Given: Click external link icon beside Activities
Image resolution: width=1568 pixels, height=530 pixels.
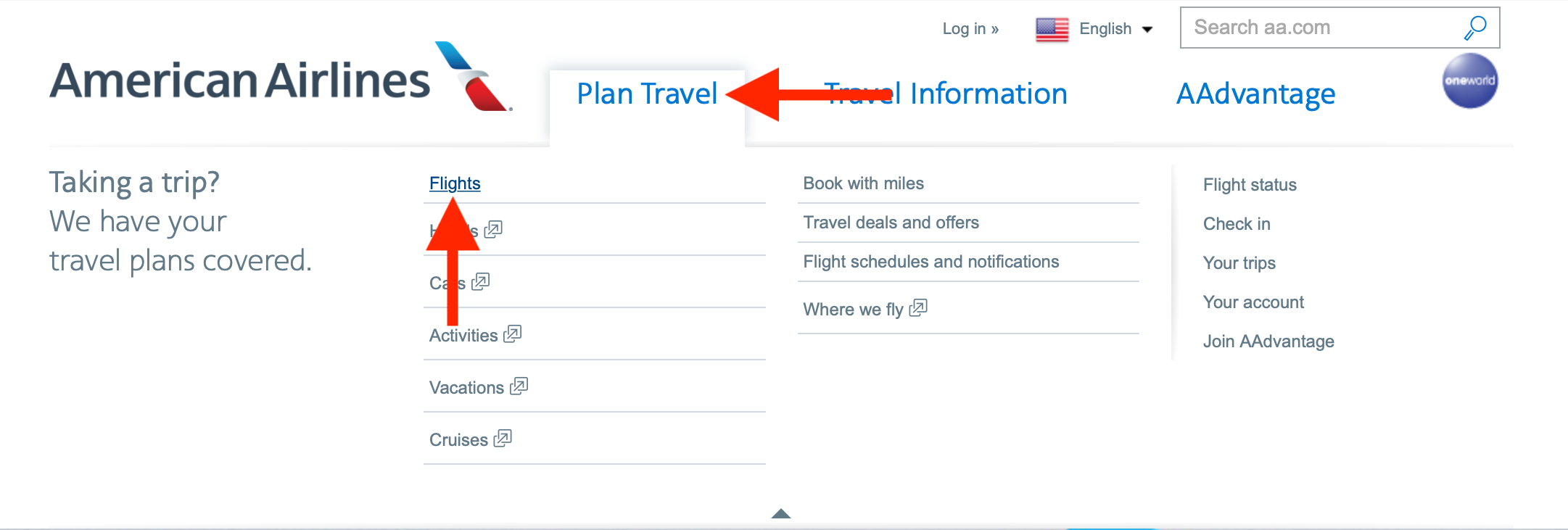Looking at the screenshot, I should (513, 334).
